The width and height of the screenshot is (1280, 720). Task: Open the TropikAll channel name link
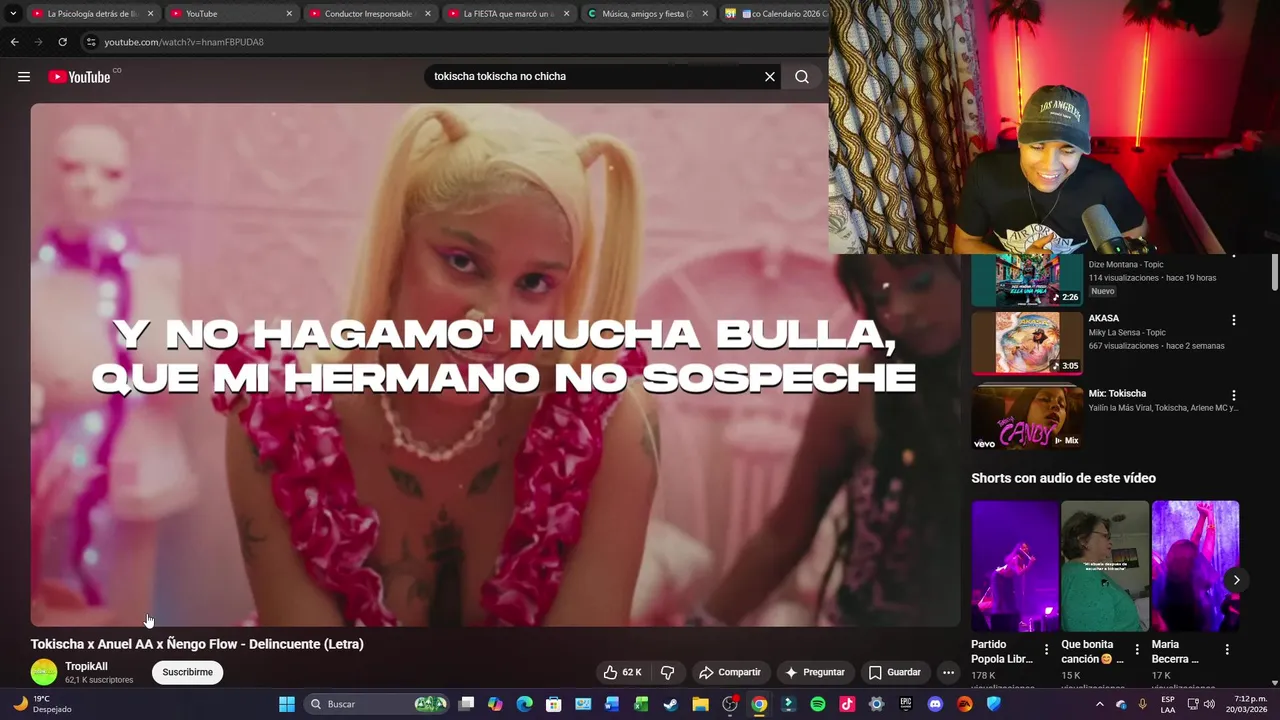click(x=86, y=666)
